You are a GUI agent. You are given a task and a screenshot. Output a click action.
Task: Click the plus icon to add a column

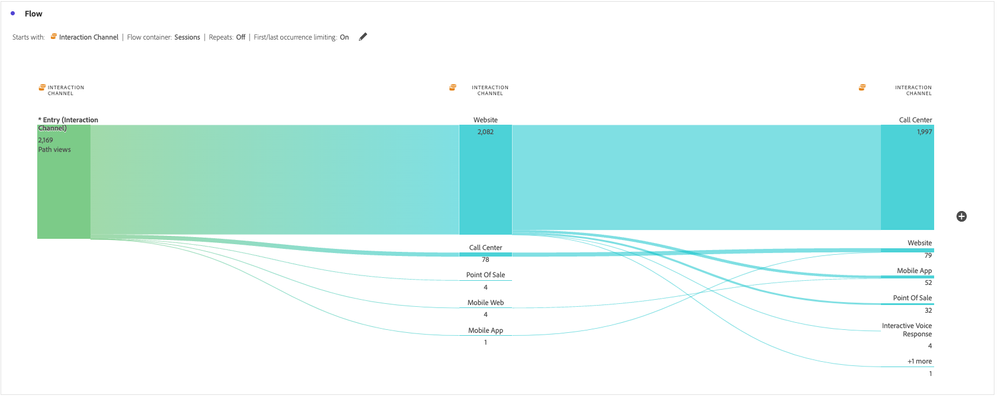pos(961,216)
